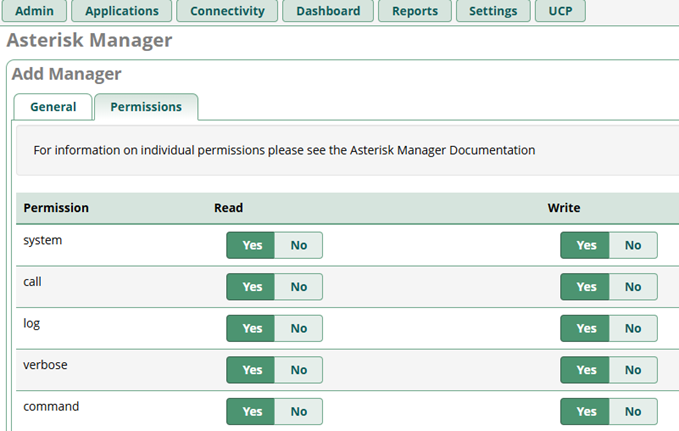Open the Settings menu
Screen dimensions: 679x431
(493, 11)
